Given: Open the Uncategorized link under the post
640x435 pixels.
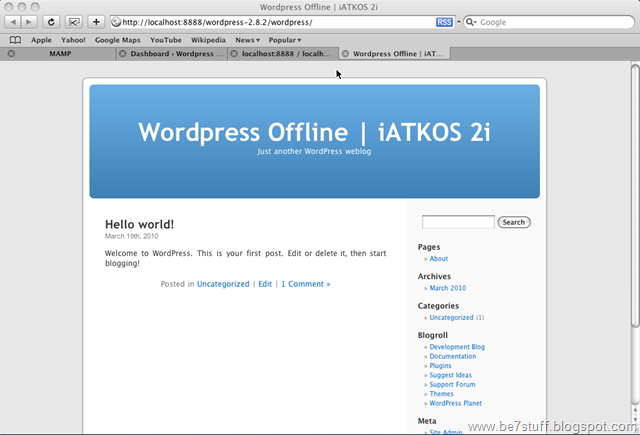Looking at the screenshot, I should (x=223, y=284).
